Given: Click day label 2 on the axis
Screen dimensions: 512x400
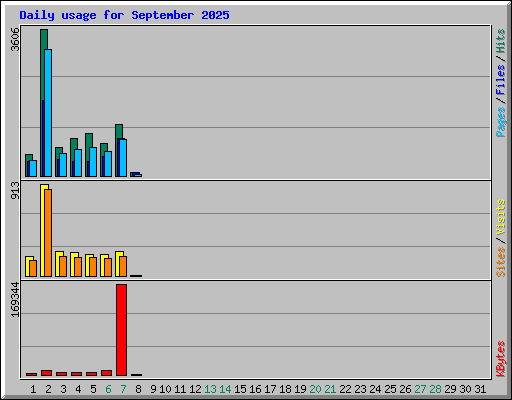Looking at the screenshot, I should [48, 389].
